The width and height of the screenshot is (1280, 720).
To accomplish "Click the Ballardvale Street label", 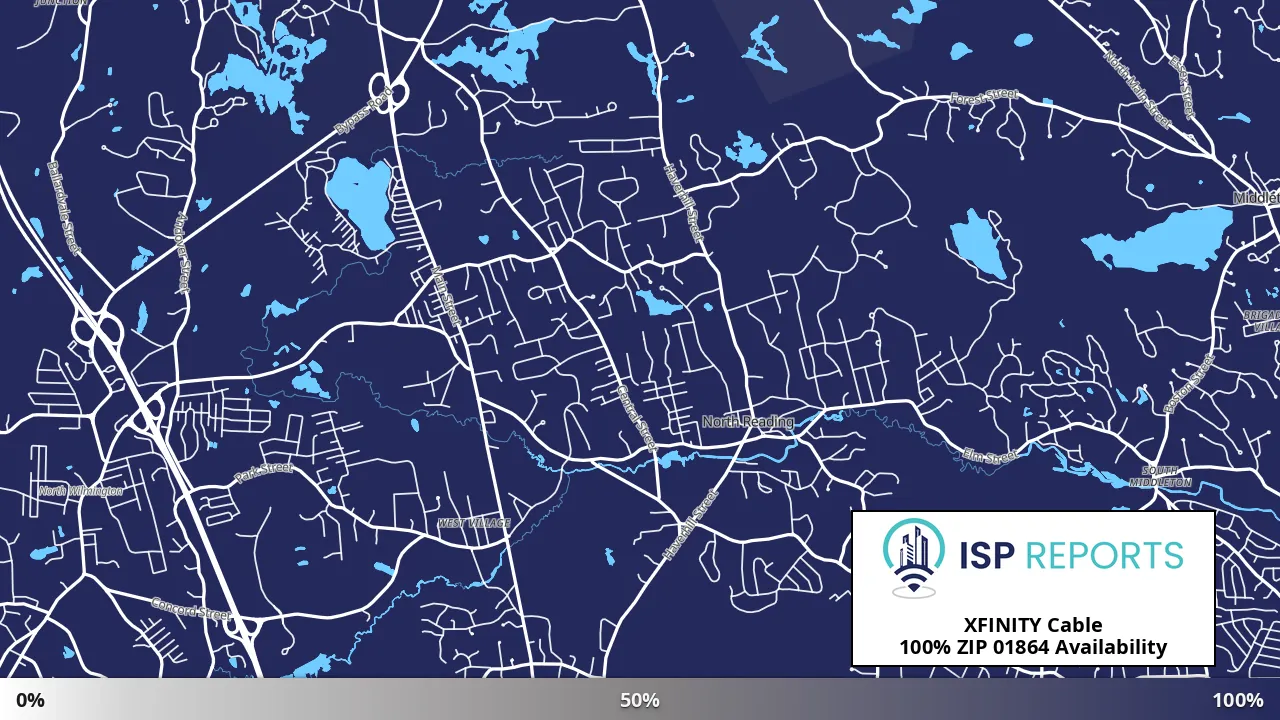I will coord(62,208).
